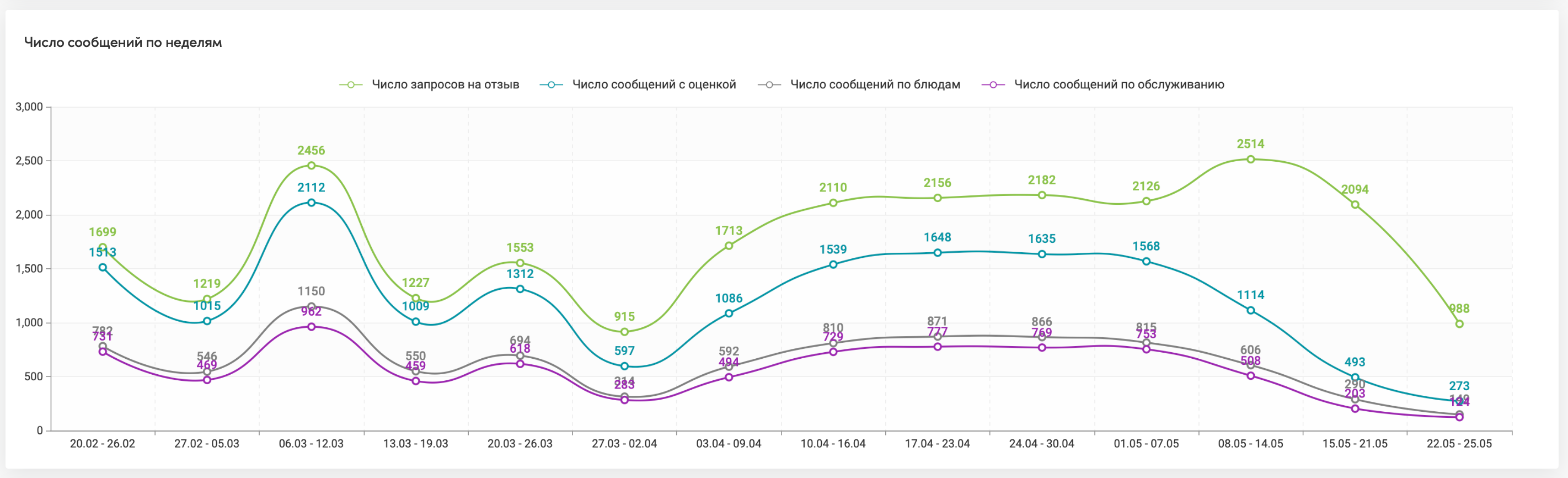Click the green value label '2126'

point(1146,187)
